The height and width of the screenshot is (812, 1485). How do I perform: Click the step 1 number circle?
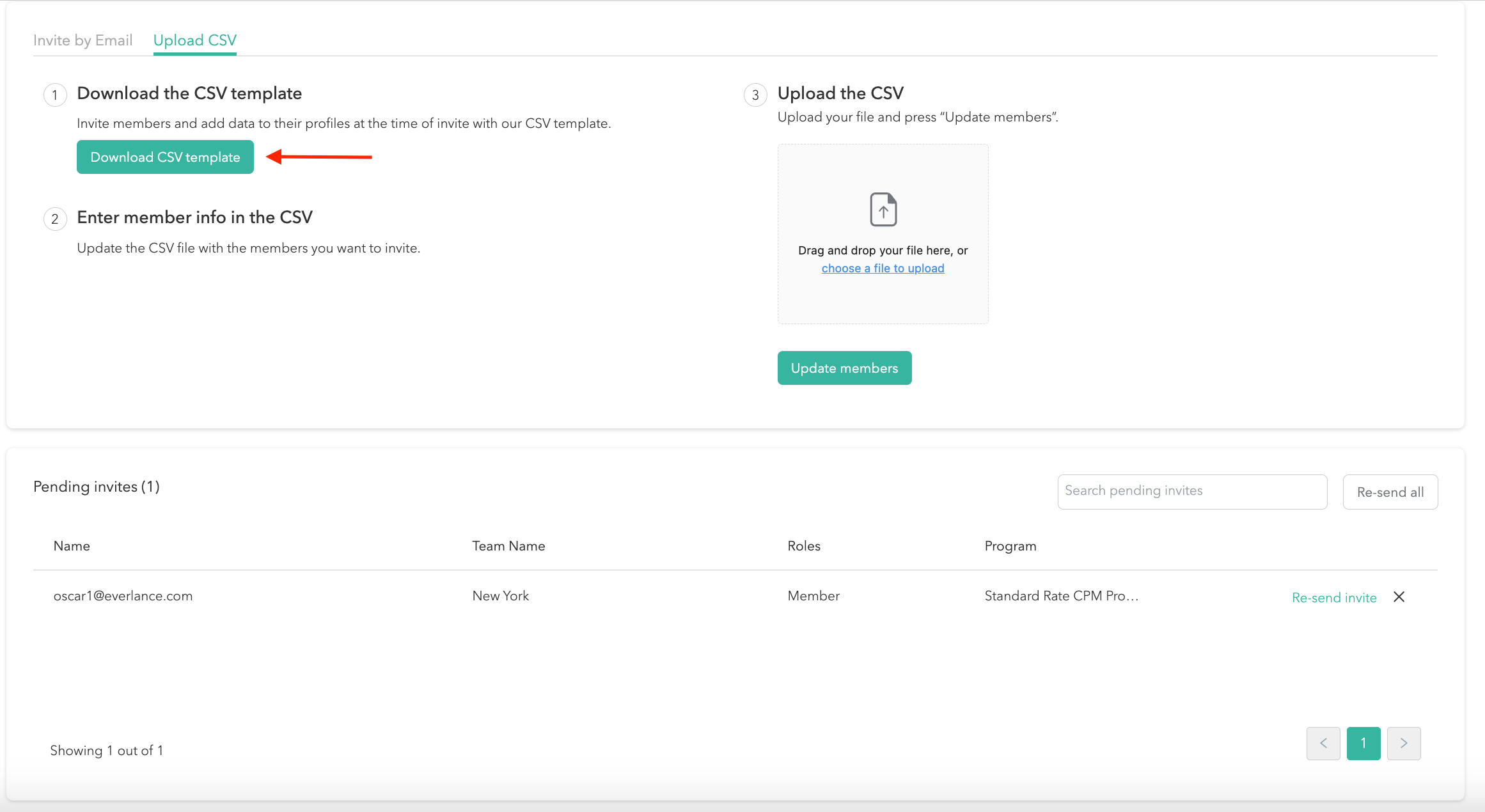(x=55, y=95)
